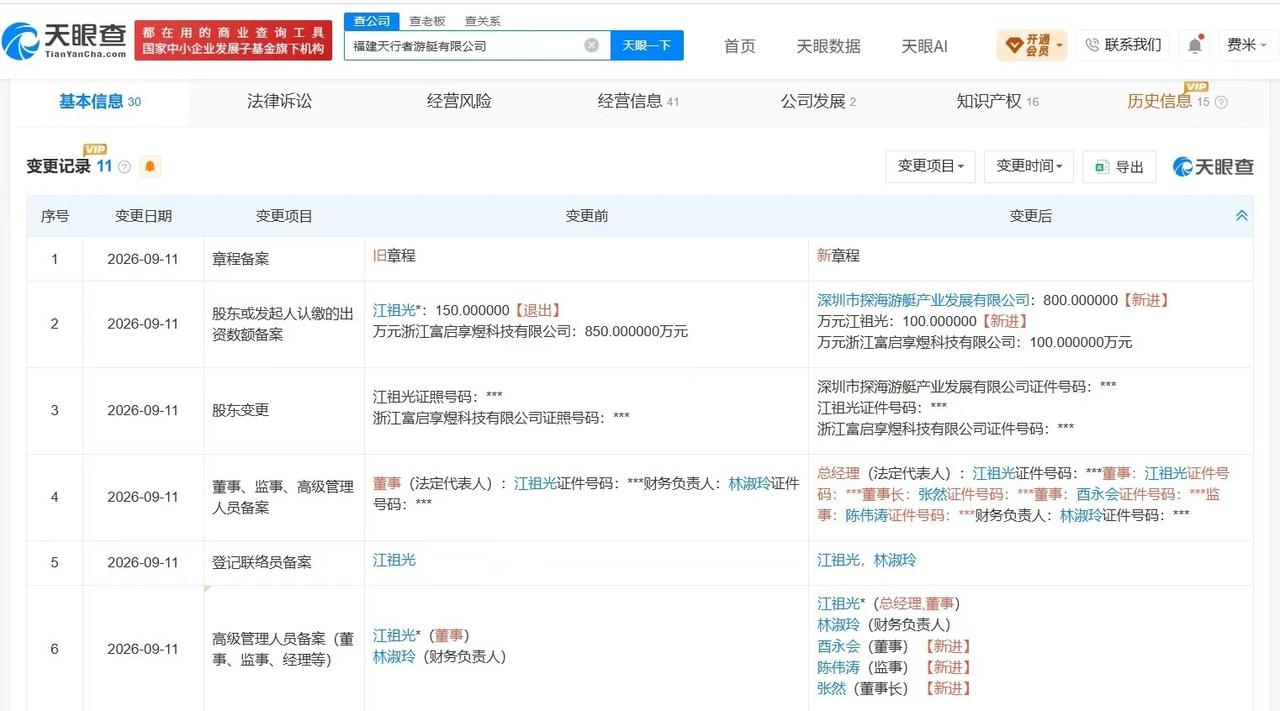Image resolution: width=1280 pixels, height=711 pixels.
Task: Switch to the 基本信息 tab
Action: pyautogui.click(x=99, y=101)
